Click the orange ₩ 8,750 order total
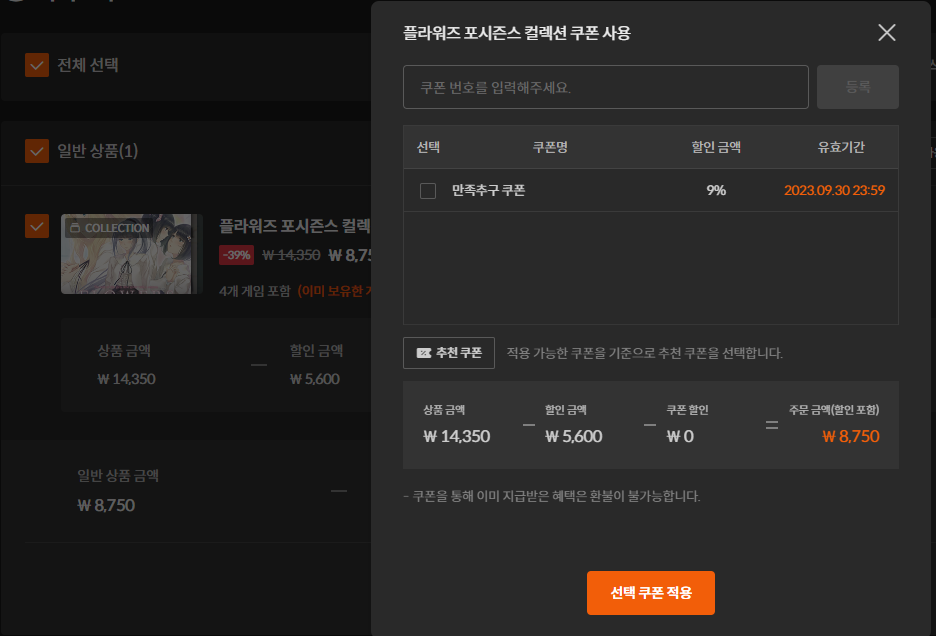Screen dimensions: 936x636 [850, 436]
